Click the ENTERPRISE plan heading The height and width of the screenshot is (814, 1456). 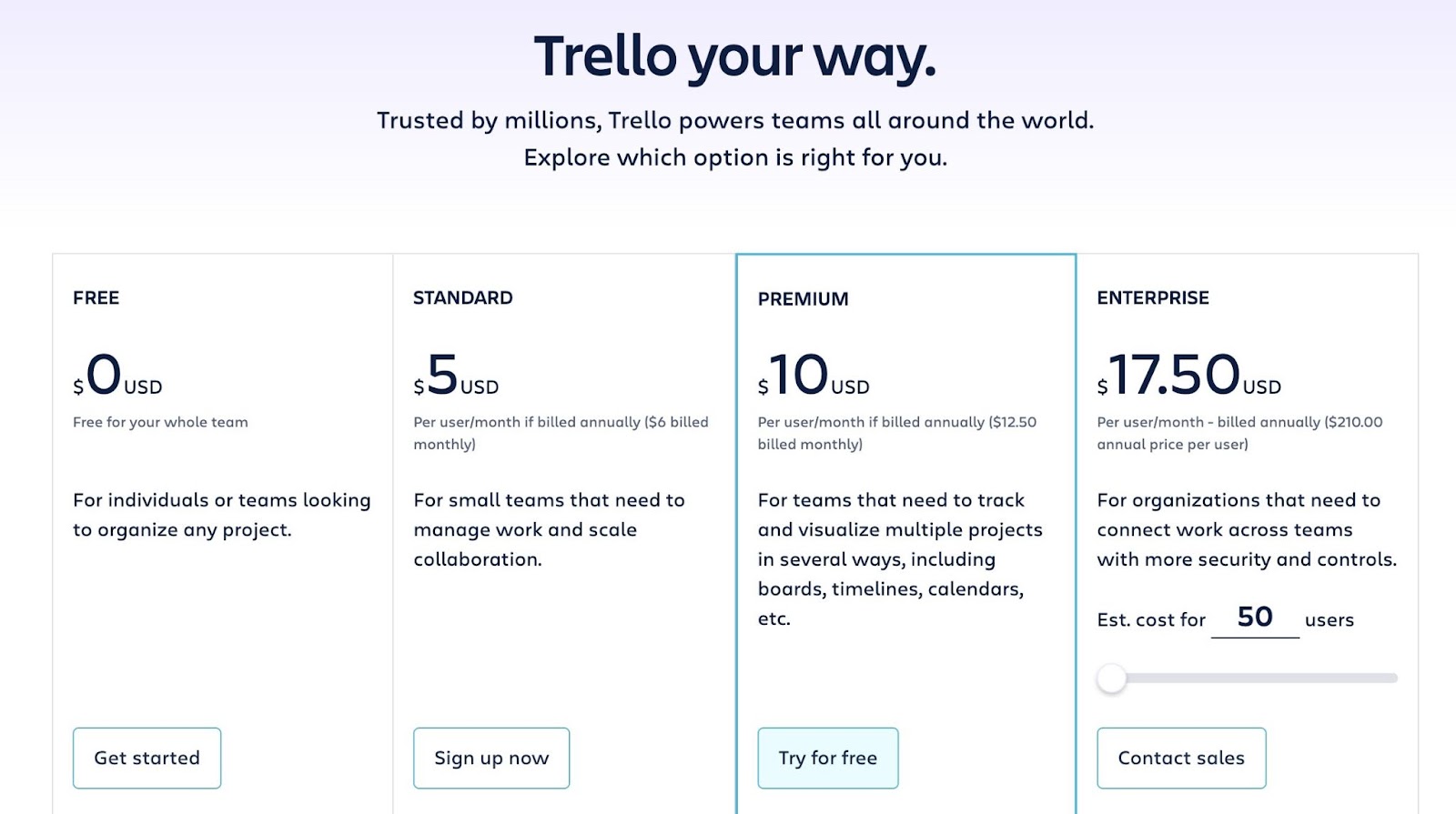(1153, 297)
